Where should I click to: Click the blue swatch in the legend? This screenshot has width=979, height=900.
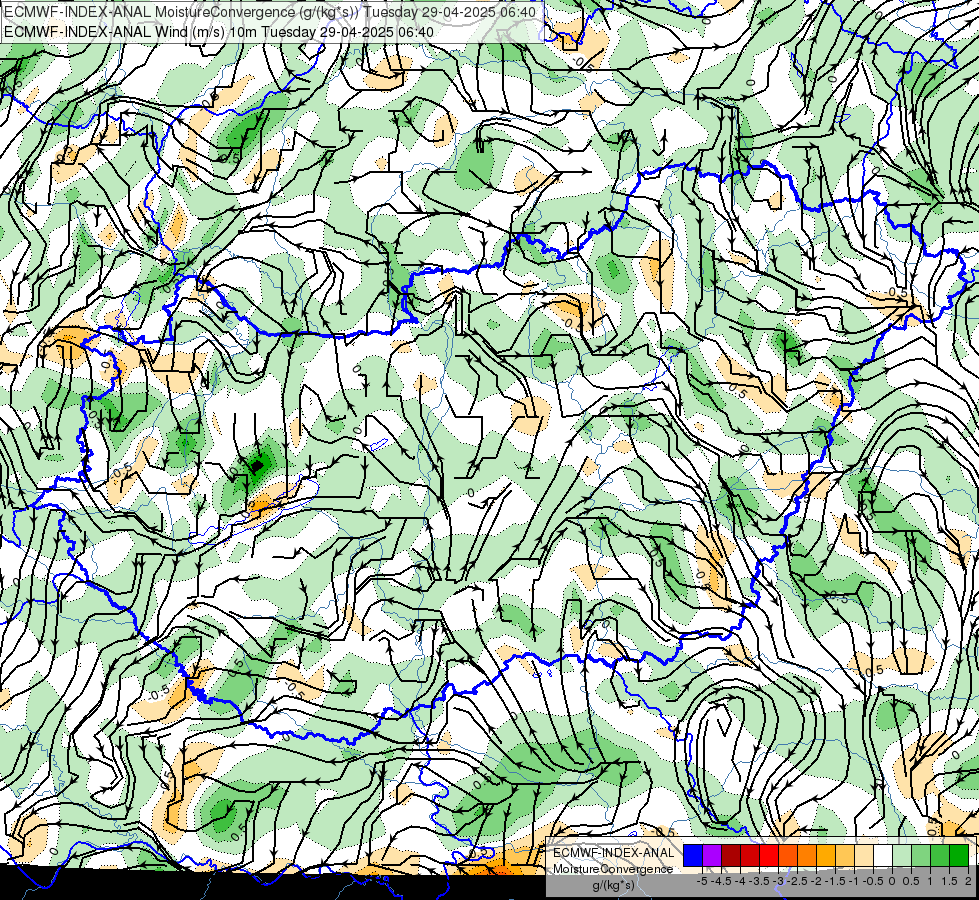(693, 855)
